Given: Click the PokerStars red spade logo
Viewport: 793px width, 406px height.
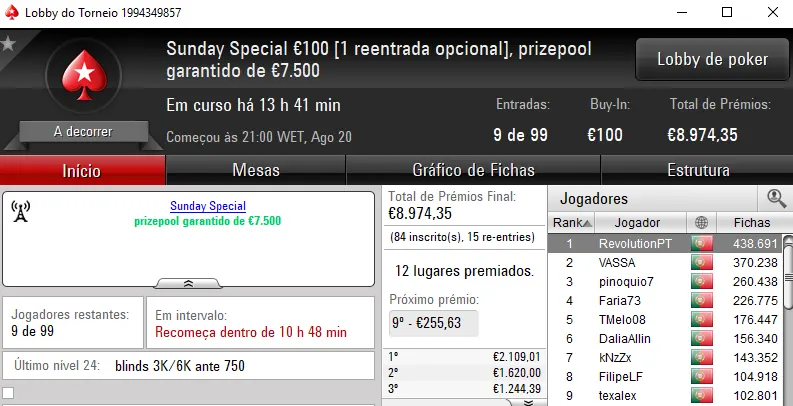Looking at the screenshot, I should (x=83, y=82).
